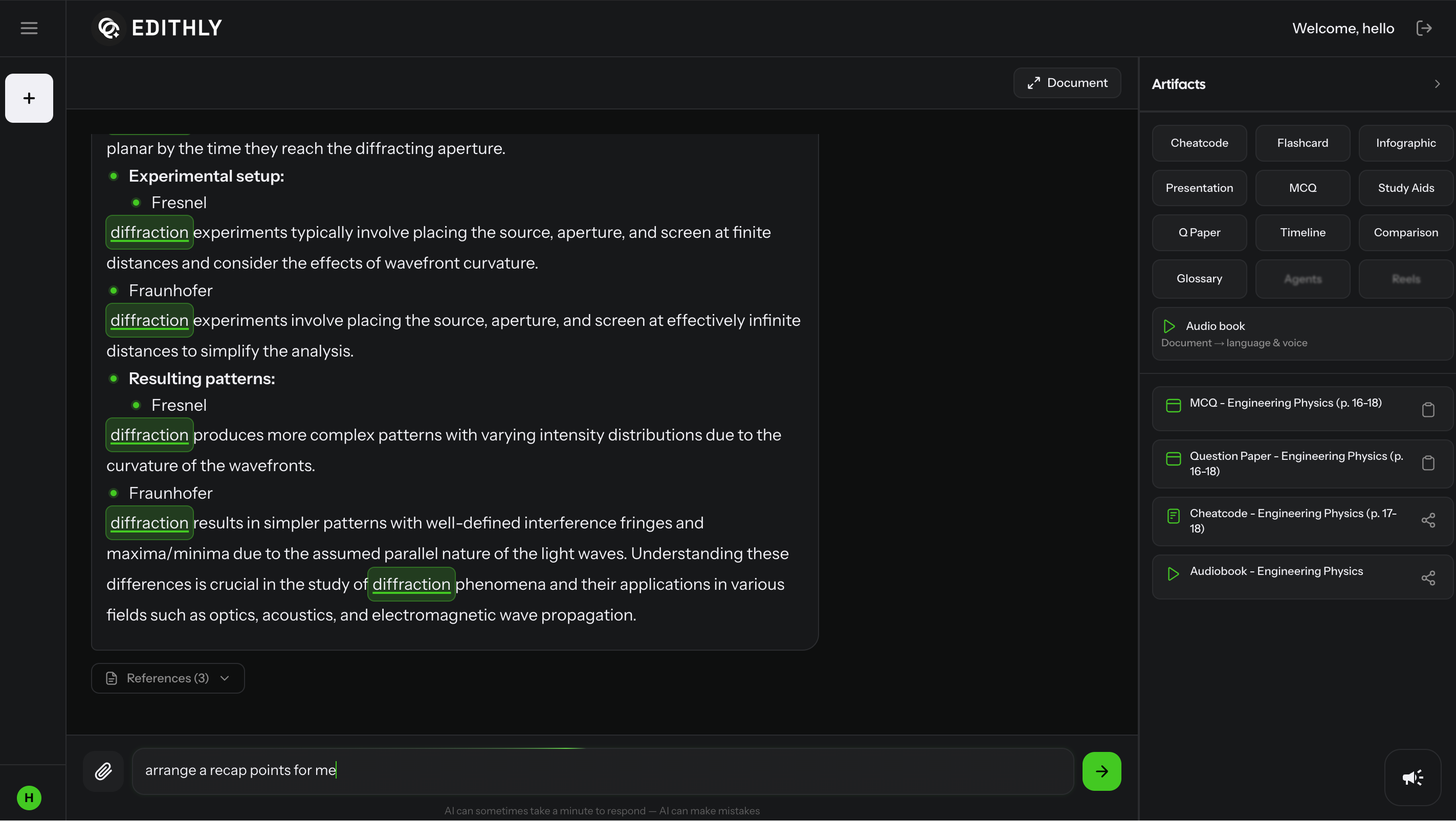Open the Document view button
Viewport: 1456px width, 821px height.
(x=1067, y=83)
